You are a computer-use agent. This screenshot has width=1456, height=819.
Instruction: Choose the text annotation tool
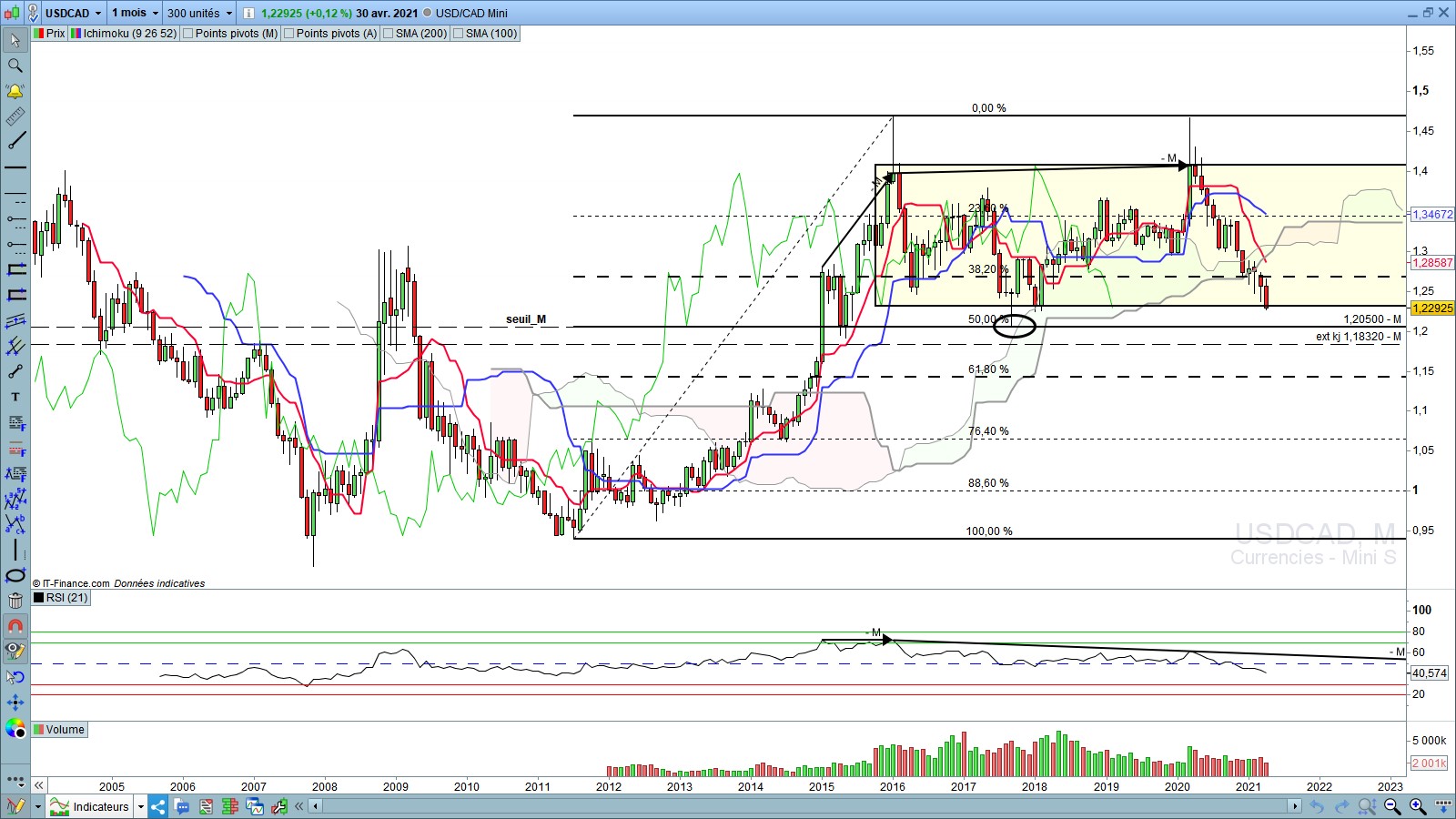[15, 397]
